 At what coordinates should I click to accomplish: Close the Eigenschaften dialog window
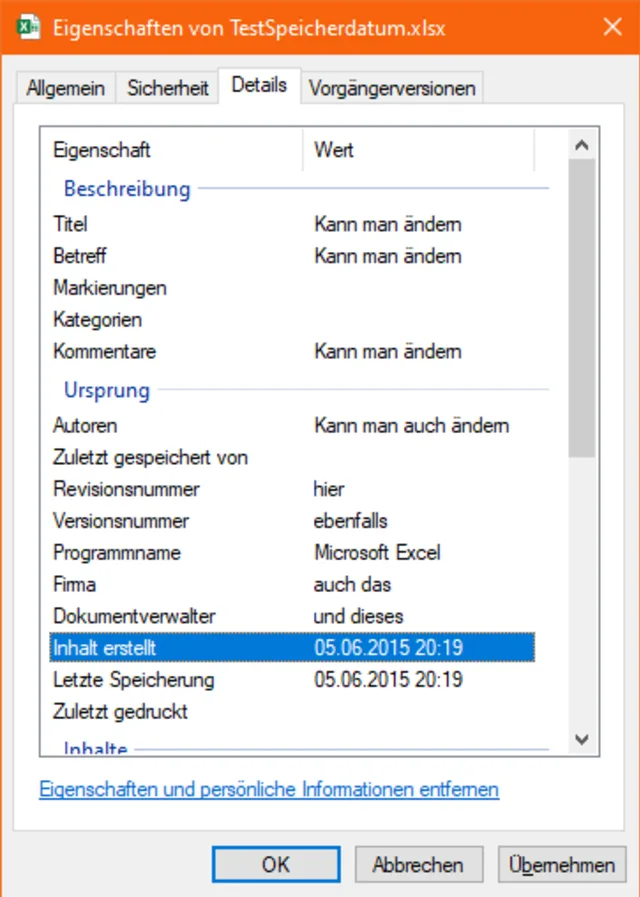[612, 27]
